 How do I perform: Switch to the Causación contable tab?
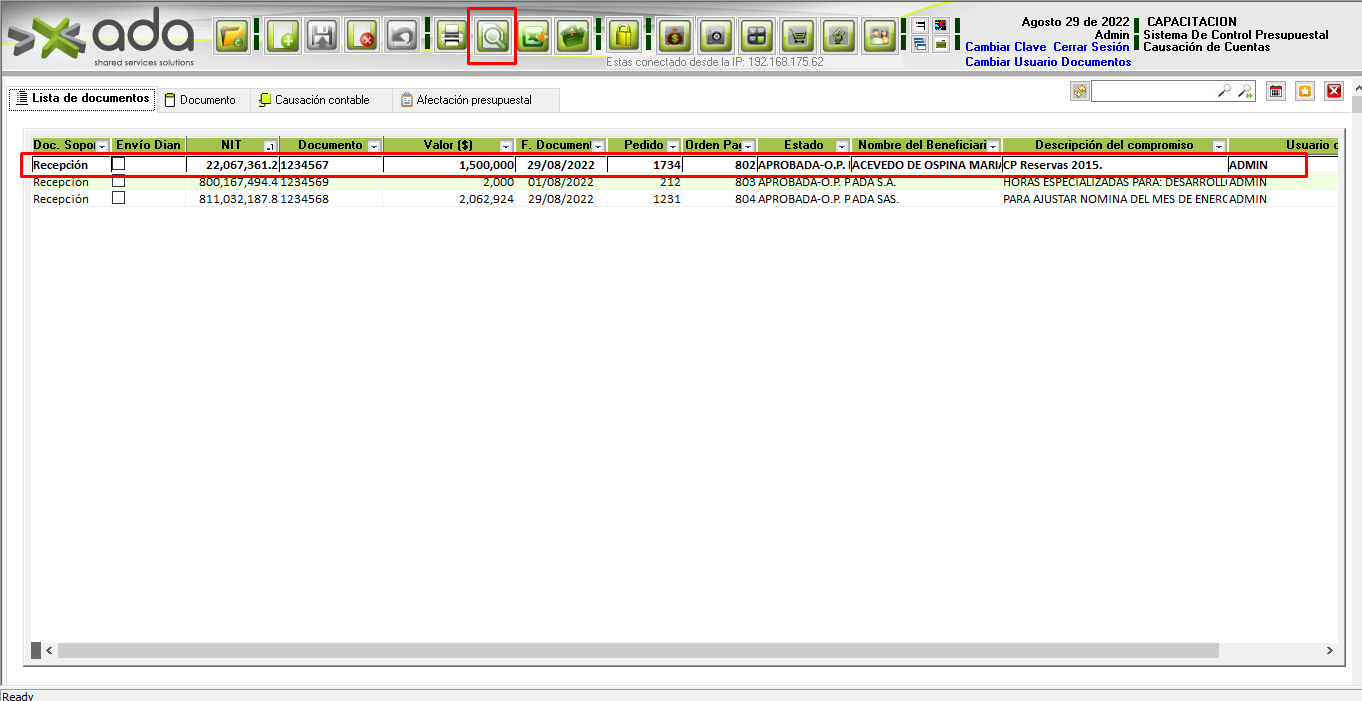point(313,100)
